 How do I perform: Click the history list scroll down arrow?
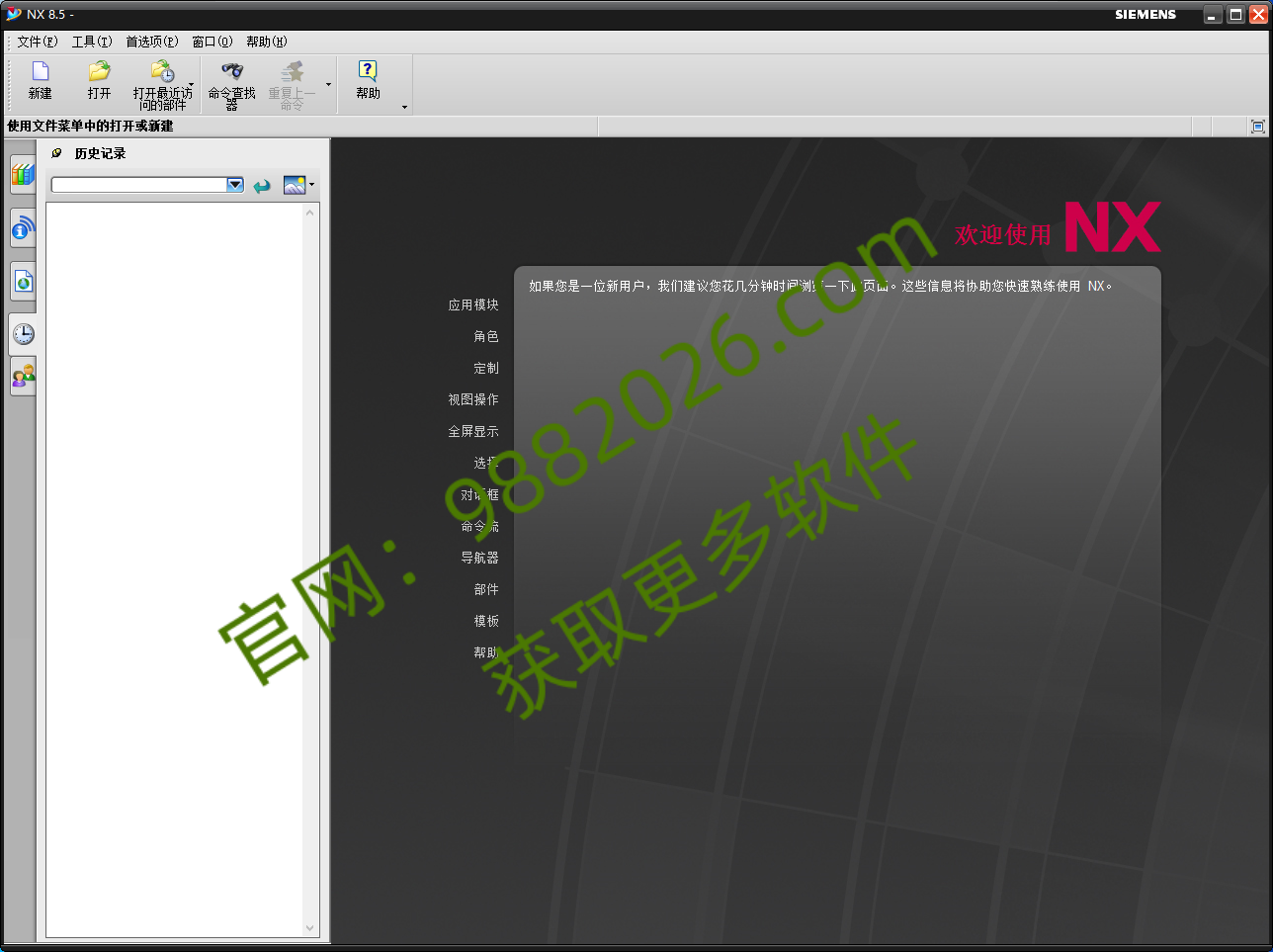[310, 927]
